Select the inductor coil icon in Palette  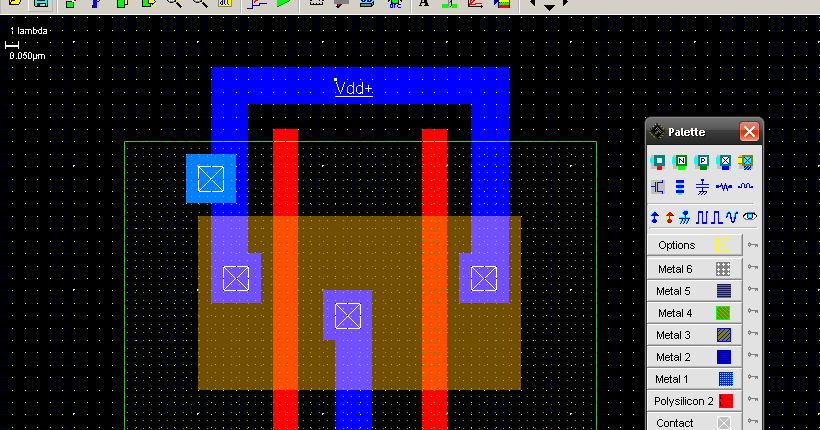[746, 186]
